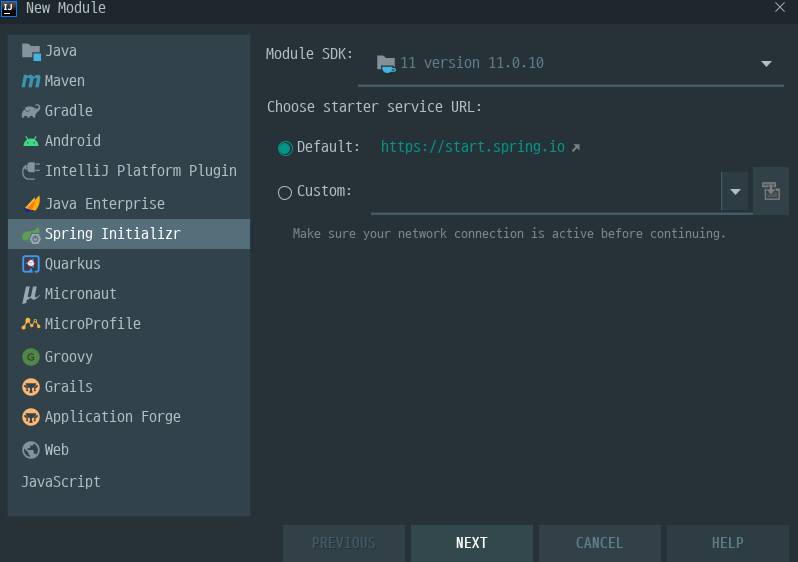The height and width of the screenshot is (562, 798).
Task: Click the Maven 'm' icon
Action: point(31,81)
